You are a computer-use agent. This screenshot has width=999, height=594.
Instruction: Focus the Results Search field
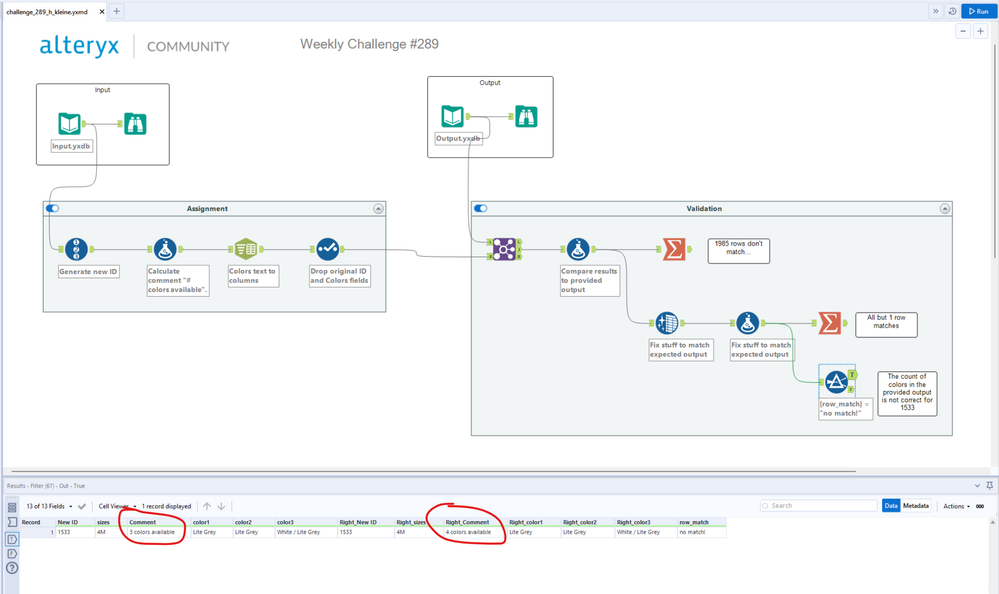(x=819, y=505)
